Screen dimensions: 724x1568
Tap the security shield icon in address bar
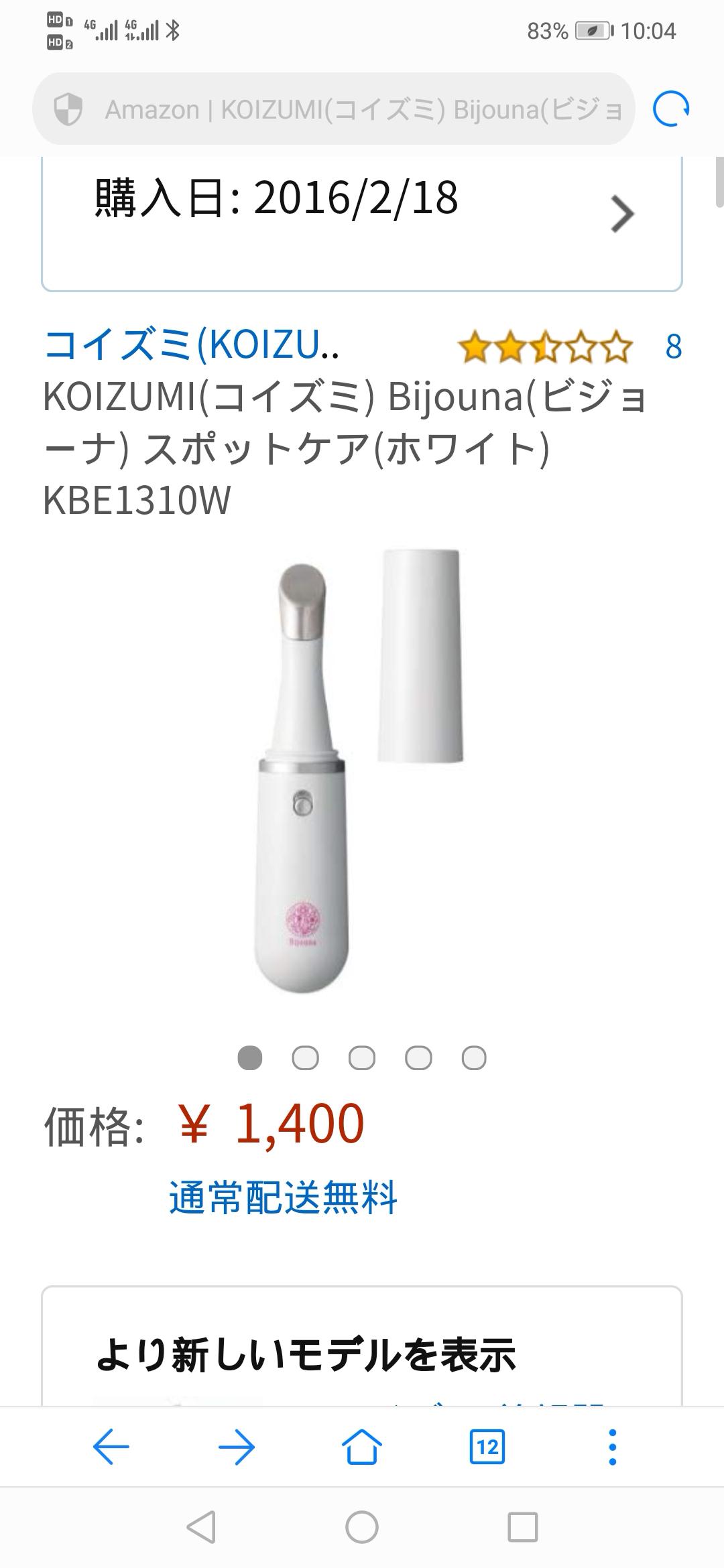(68, 109)
